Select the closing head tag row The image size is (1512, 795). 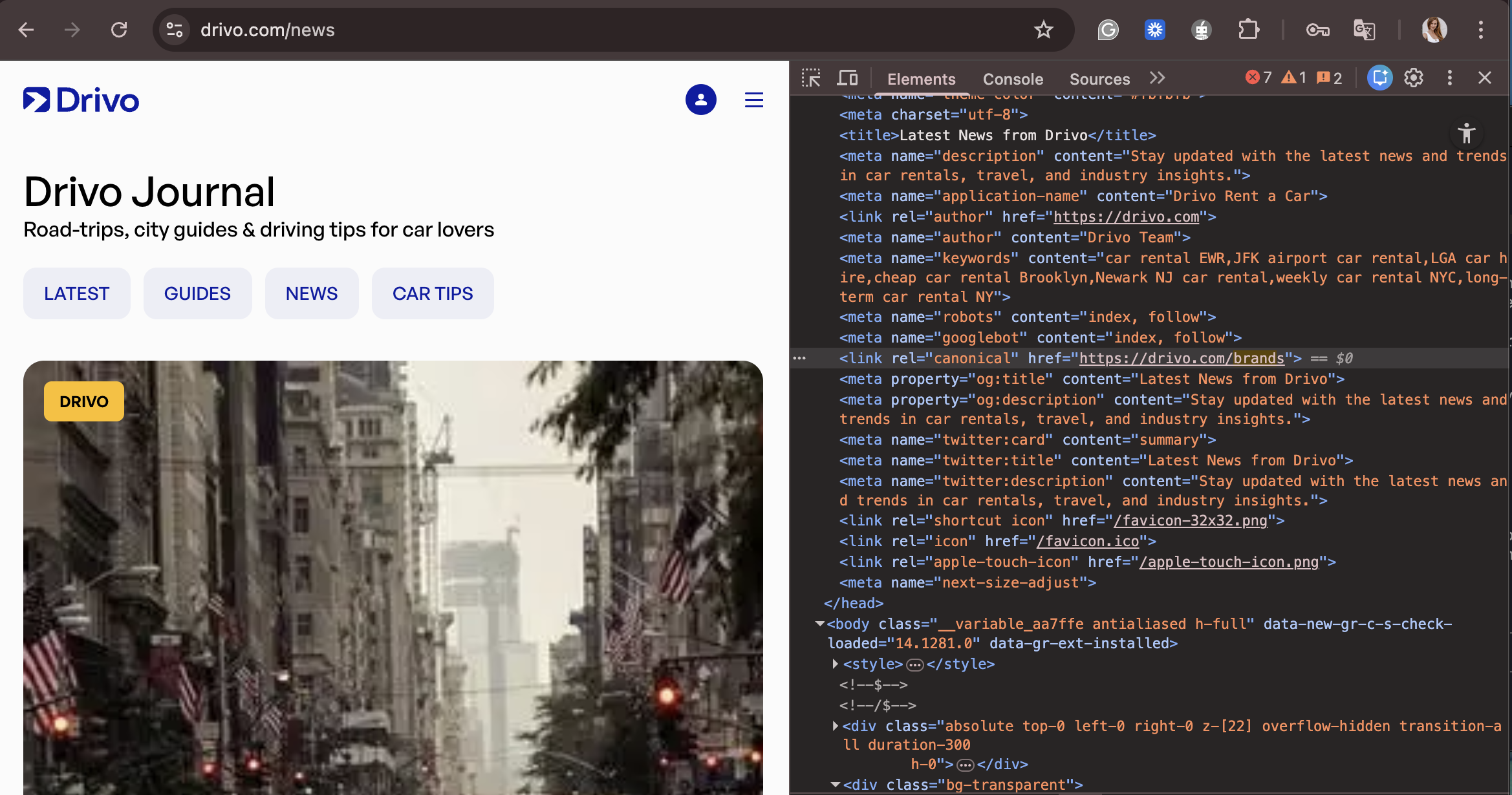(x=1149, y=603)
